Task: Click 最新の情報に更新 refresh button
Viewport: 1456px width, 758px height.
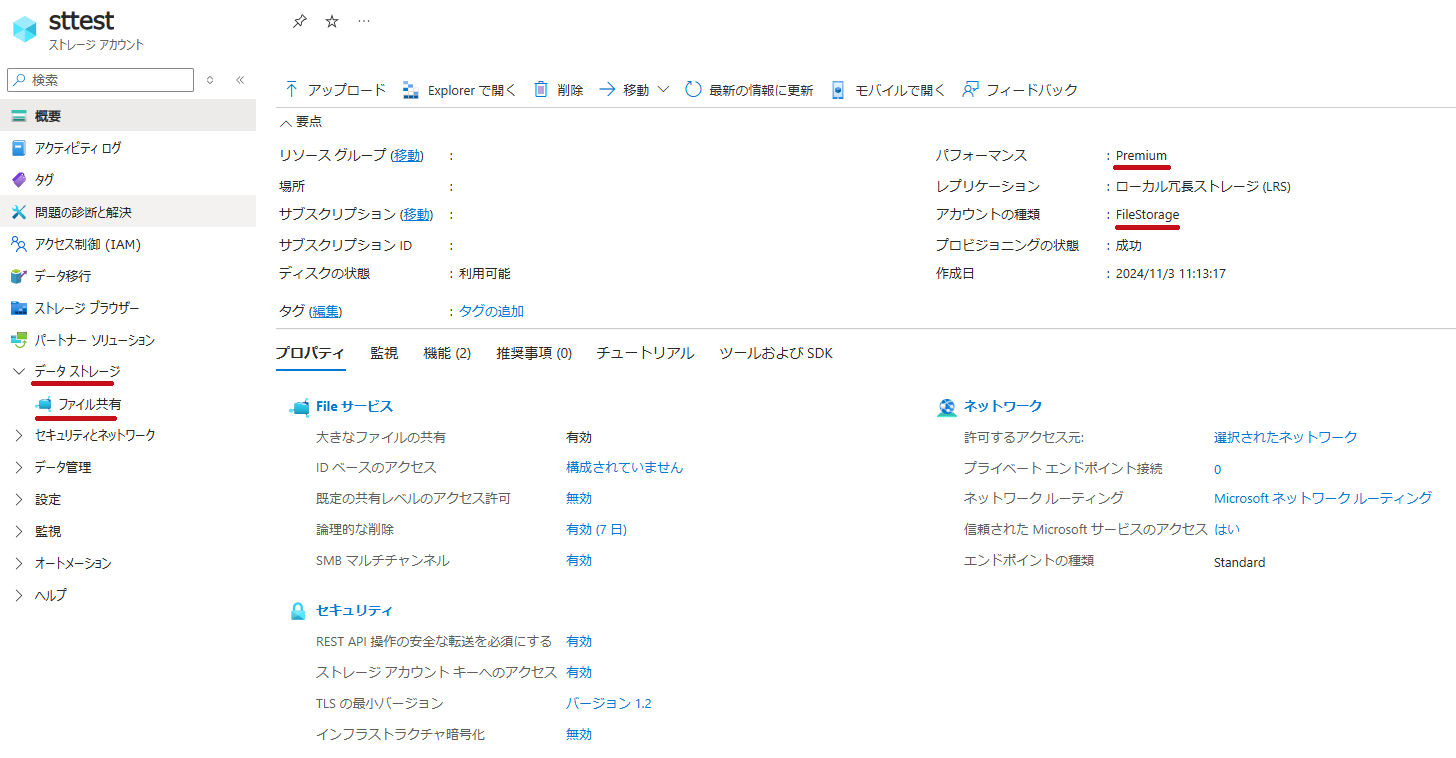Action: coord(749,90)
